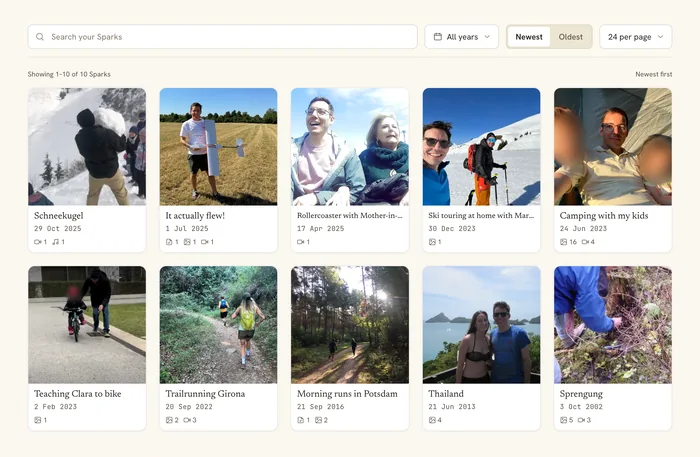Open the Camping with my kids photo
The width and height of the screenshot is (700, 457).
pos(613,147)
